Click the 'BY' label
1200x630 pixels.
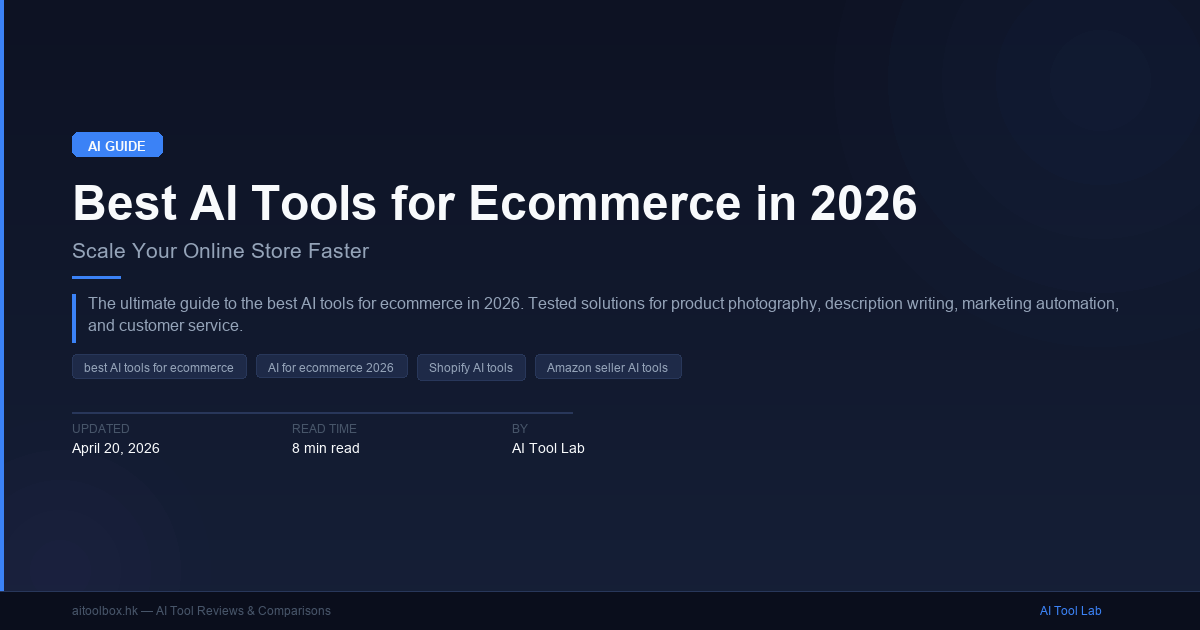(x=520, y=429)
